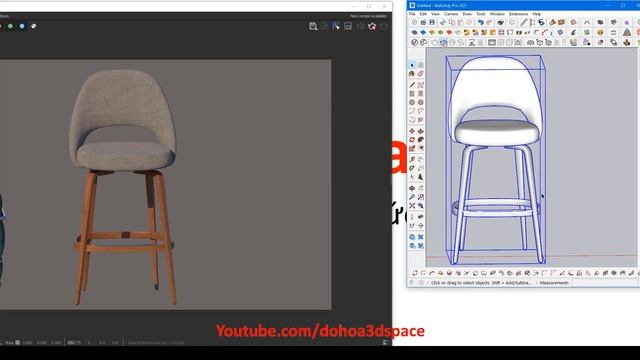Click the red teapot render icon
640x360 pixels.
(x=372, y=27)
